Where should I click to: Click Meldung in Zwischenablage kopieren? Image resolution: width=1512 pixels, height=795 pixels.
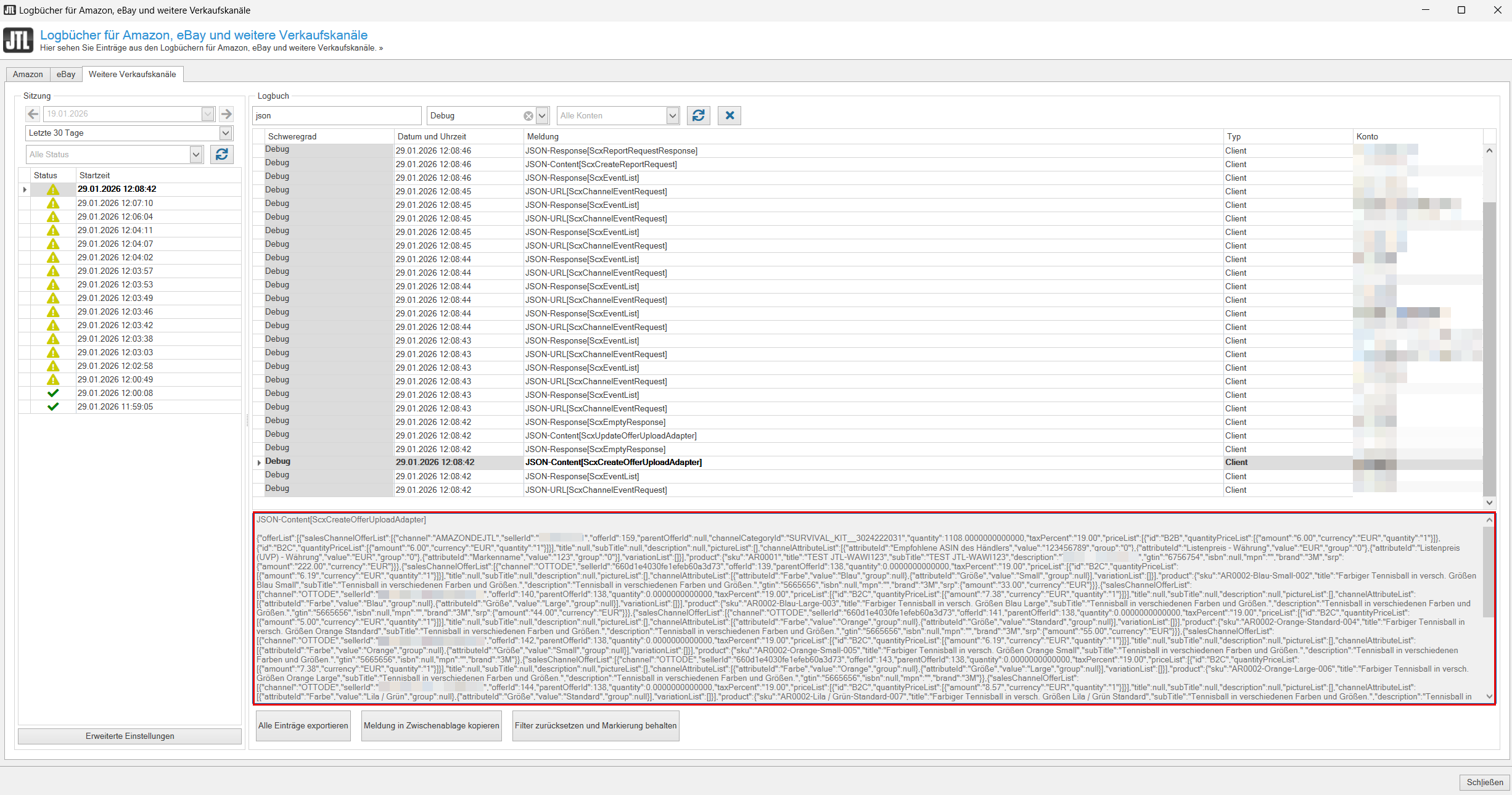[x=431, y=726]
